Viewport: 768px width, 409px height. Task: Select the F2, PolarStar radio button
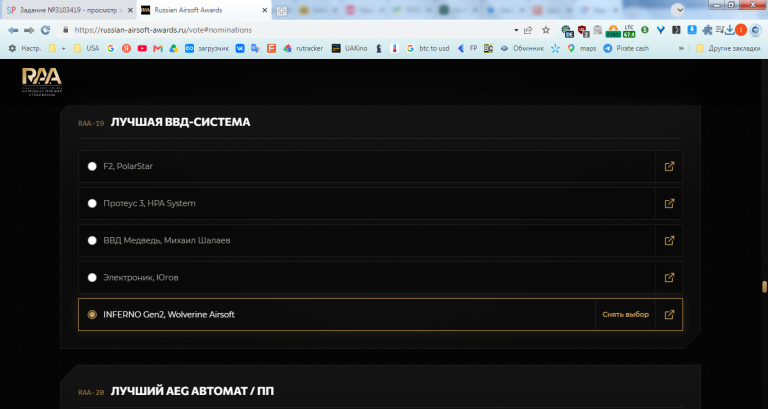point(92,167)
